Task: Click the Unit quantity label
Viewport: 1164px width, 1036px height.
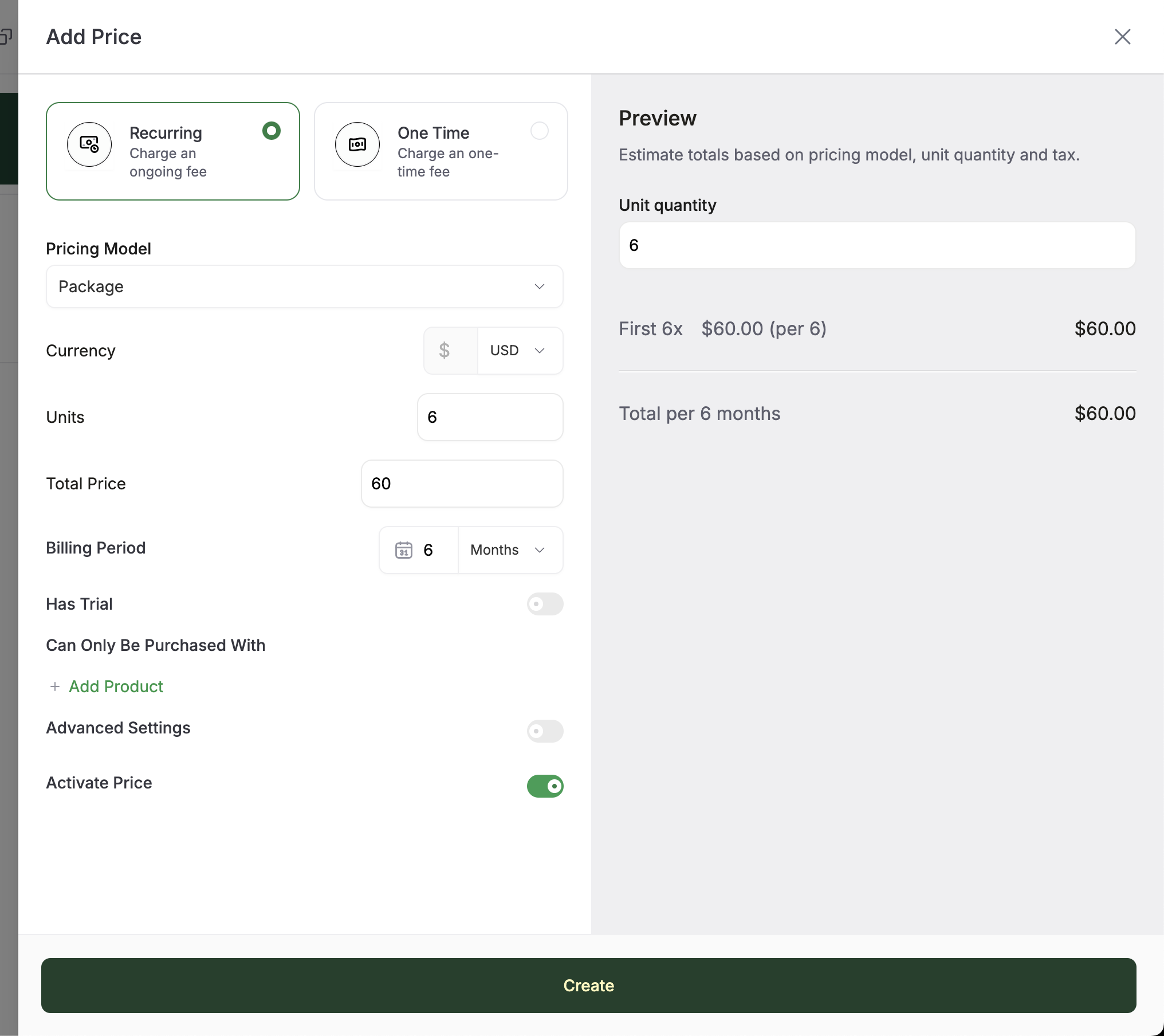Action: 668,205
